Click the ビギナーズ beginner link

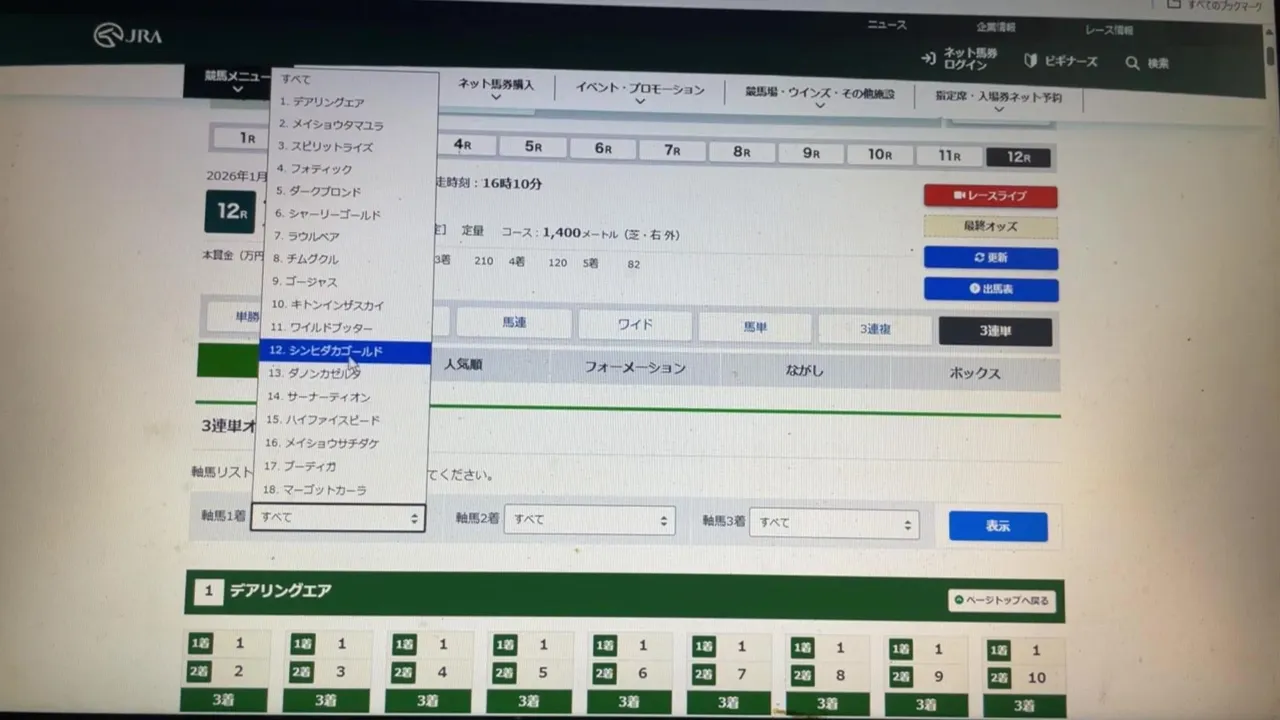pos(1060,61)
